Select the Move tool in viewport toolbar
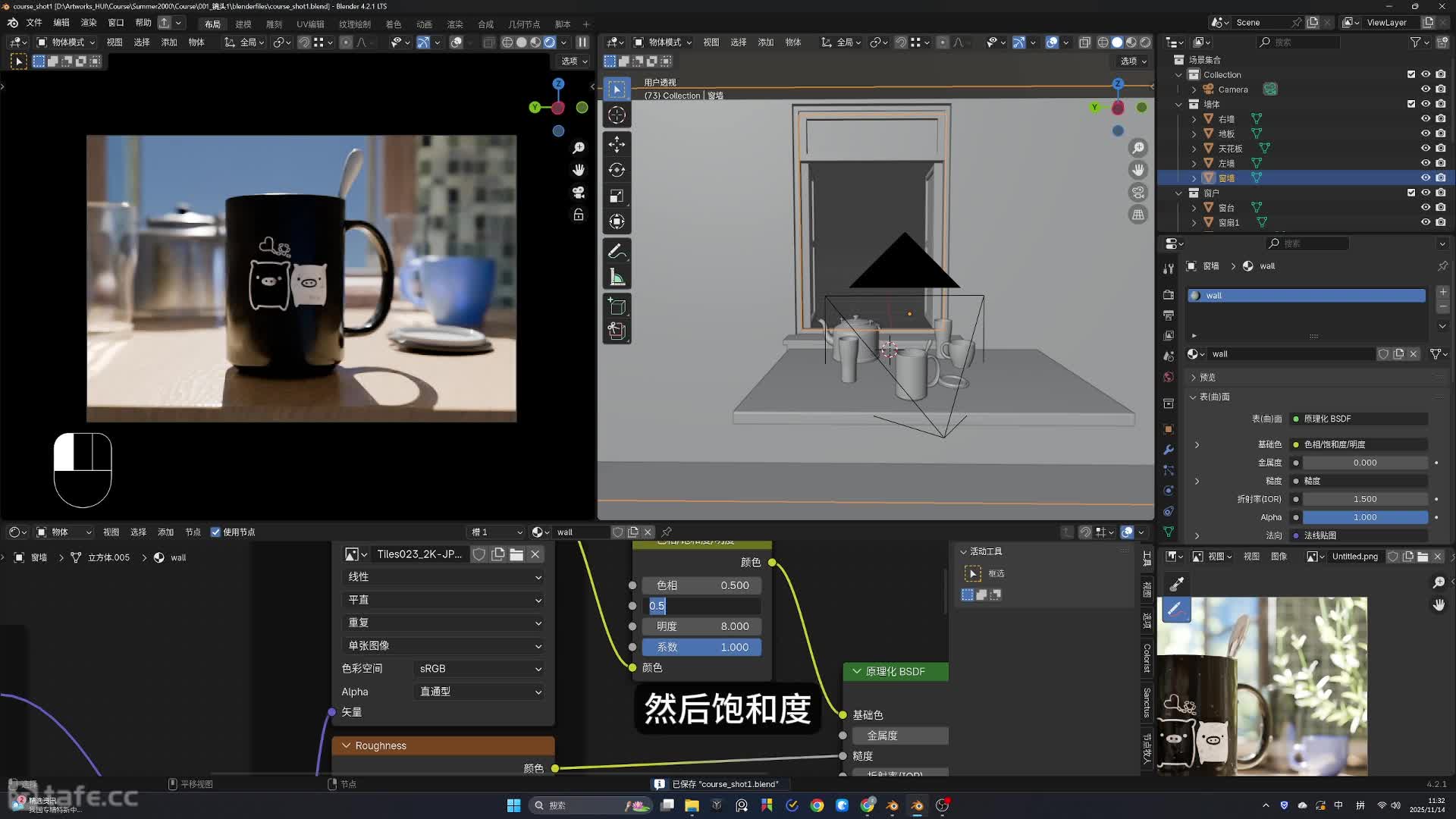Screen dimensions: 1456x819 pyautogui.click(x=617, y=144)
